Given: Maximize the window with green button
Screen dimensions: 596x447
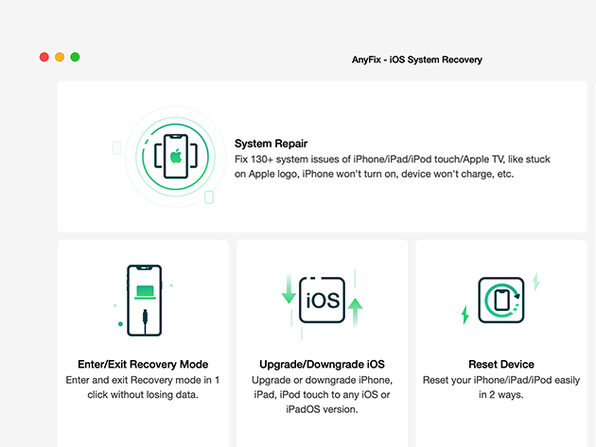Looking at the screenshot, I should pos(75,57).
